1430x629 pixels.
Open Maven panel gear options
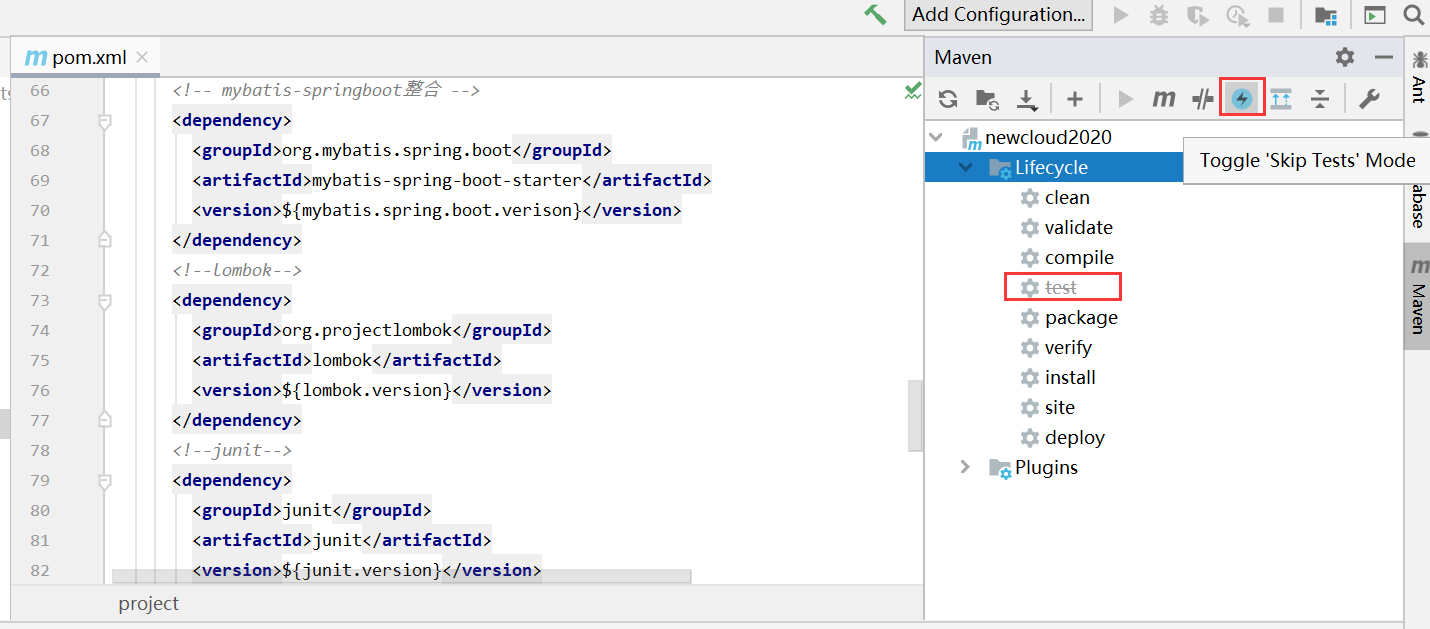tap(1345, 57)
